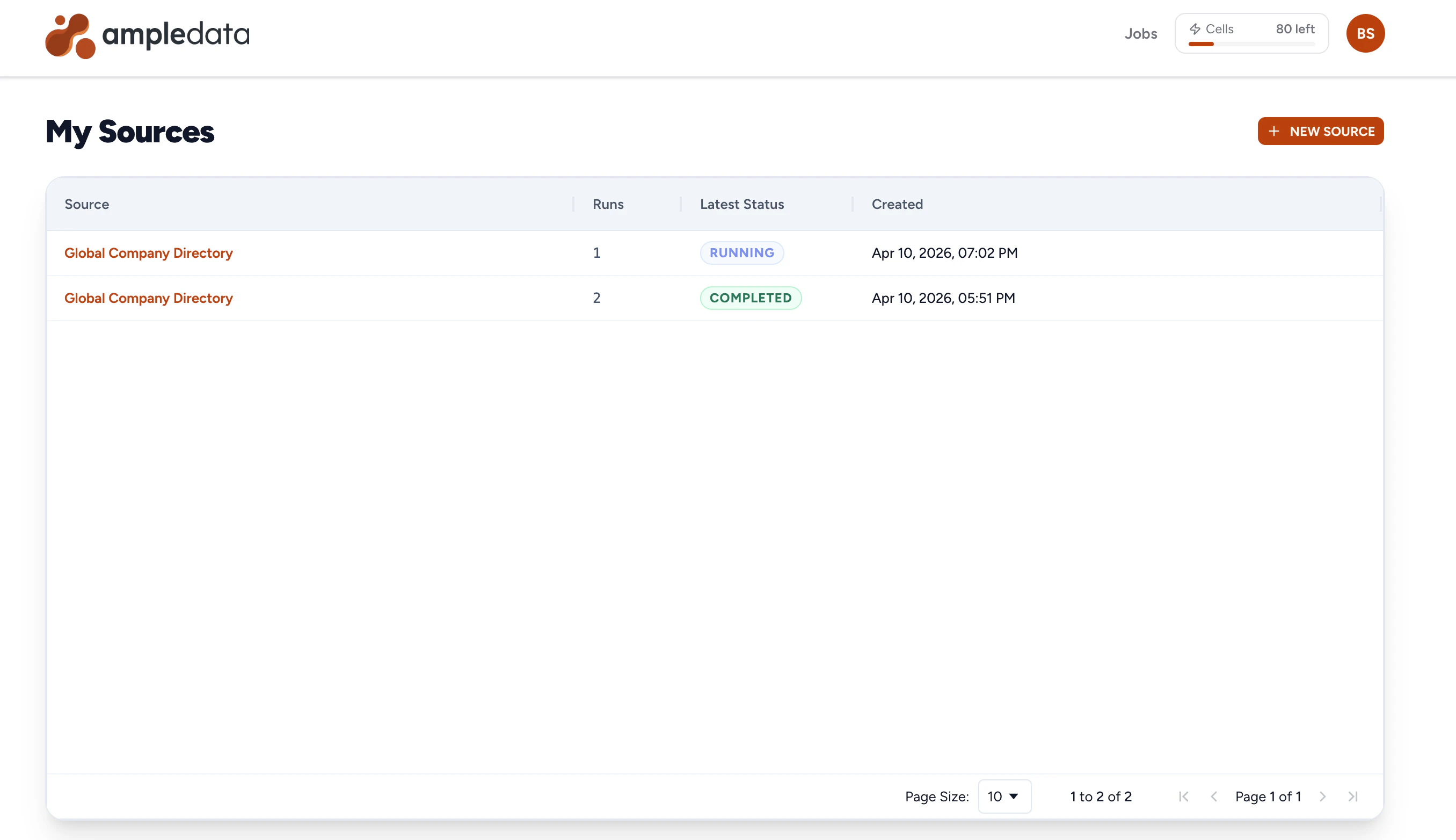This screenshot has height=840, width=1456.
Task: Click the plus icon on New Source
Action: (1274, 131)
